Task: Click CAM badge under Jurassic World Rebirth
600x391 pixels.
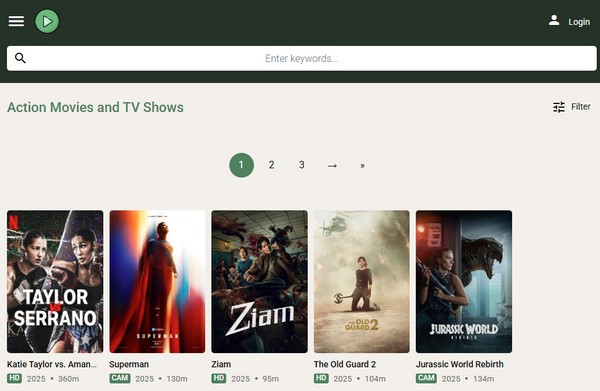Action: point(426,378)
